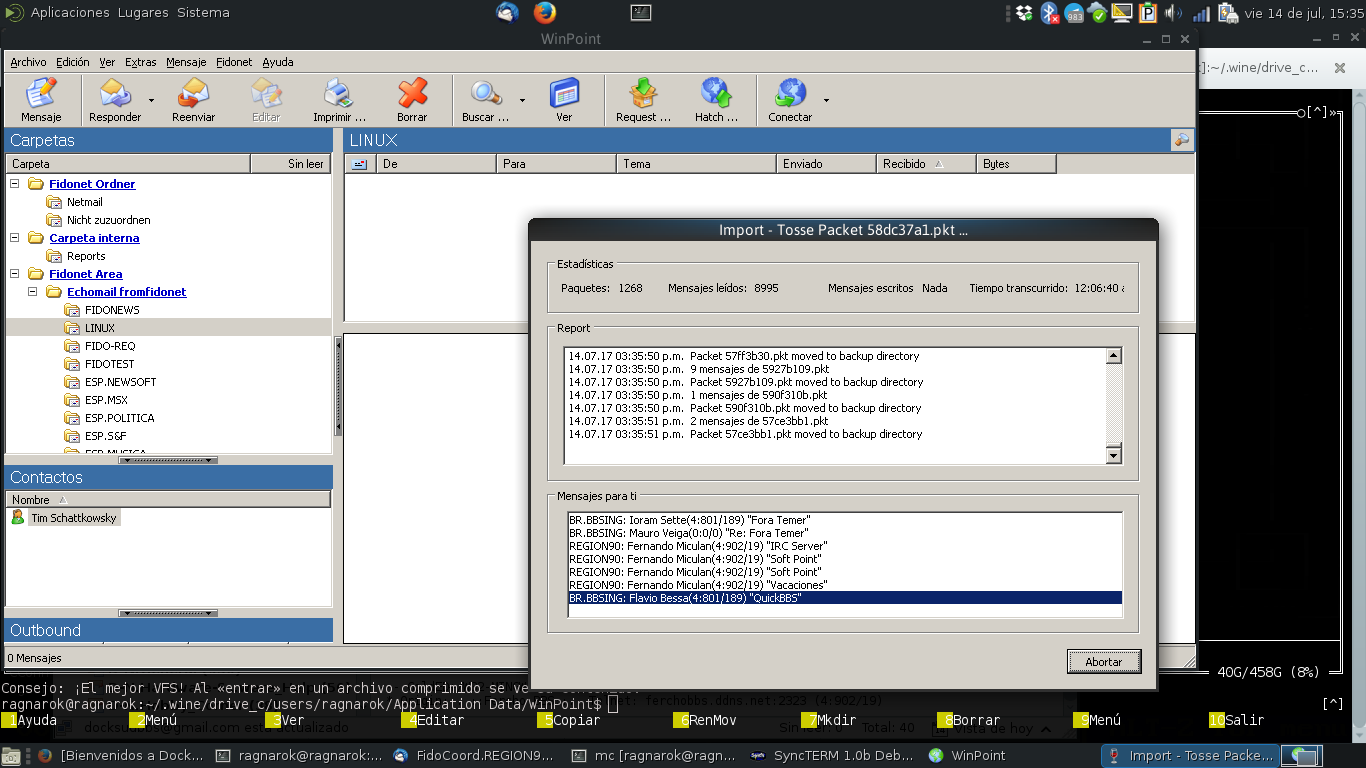Open the Extras menu
The width and height of the screenshot is (1366, 768).
140,62
